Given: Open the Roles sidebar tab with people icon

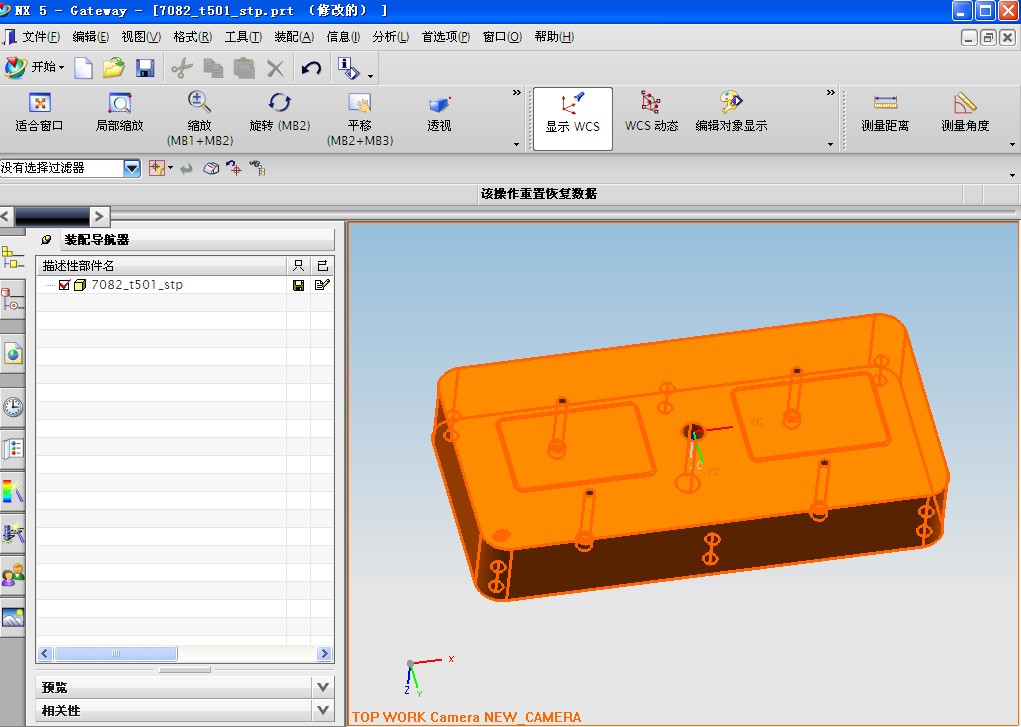Looking at the screenshot, I should click(12, 575).
